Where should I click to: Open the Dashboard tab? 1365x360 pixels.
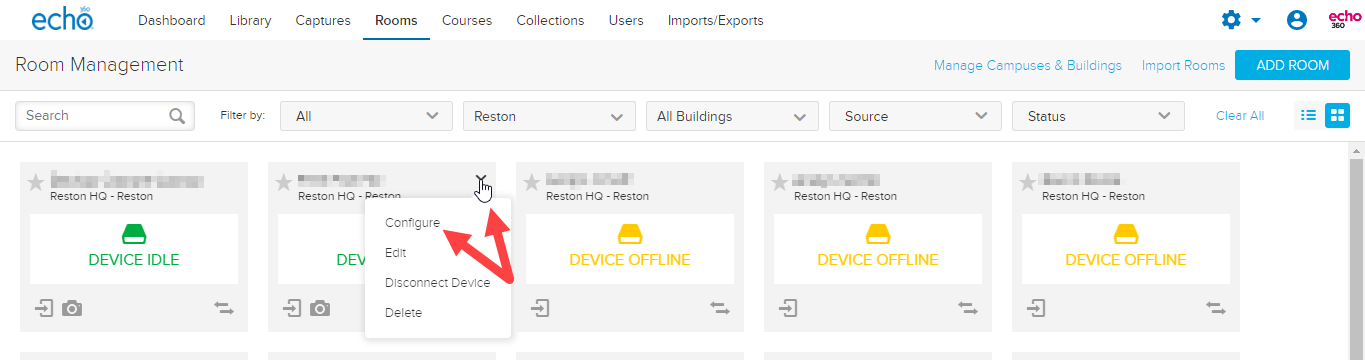(x=172, y=20)
